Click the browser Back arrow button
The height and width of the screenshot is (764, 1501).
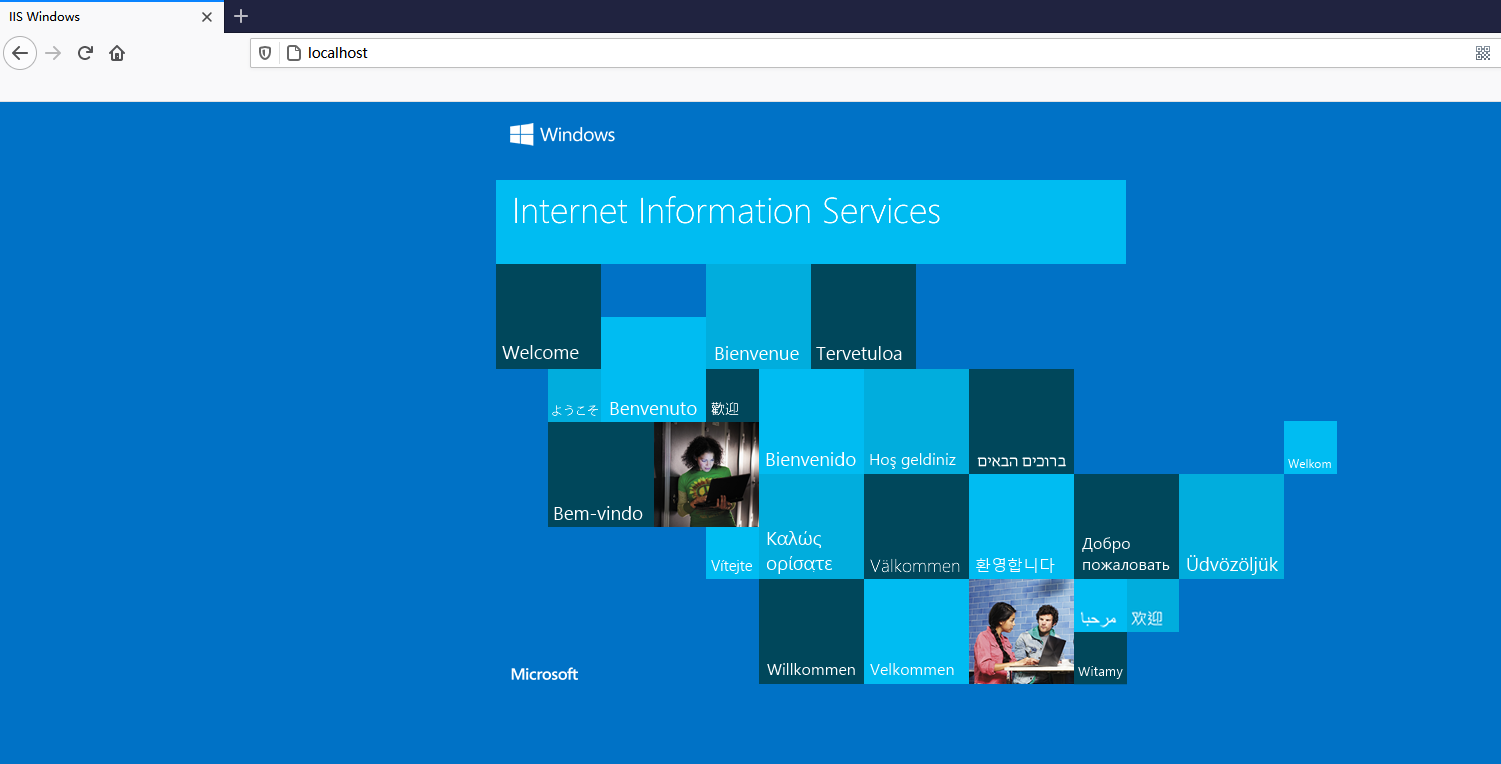pos(20,53)
